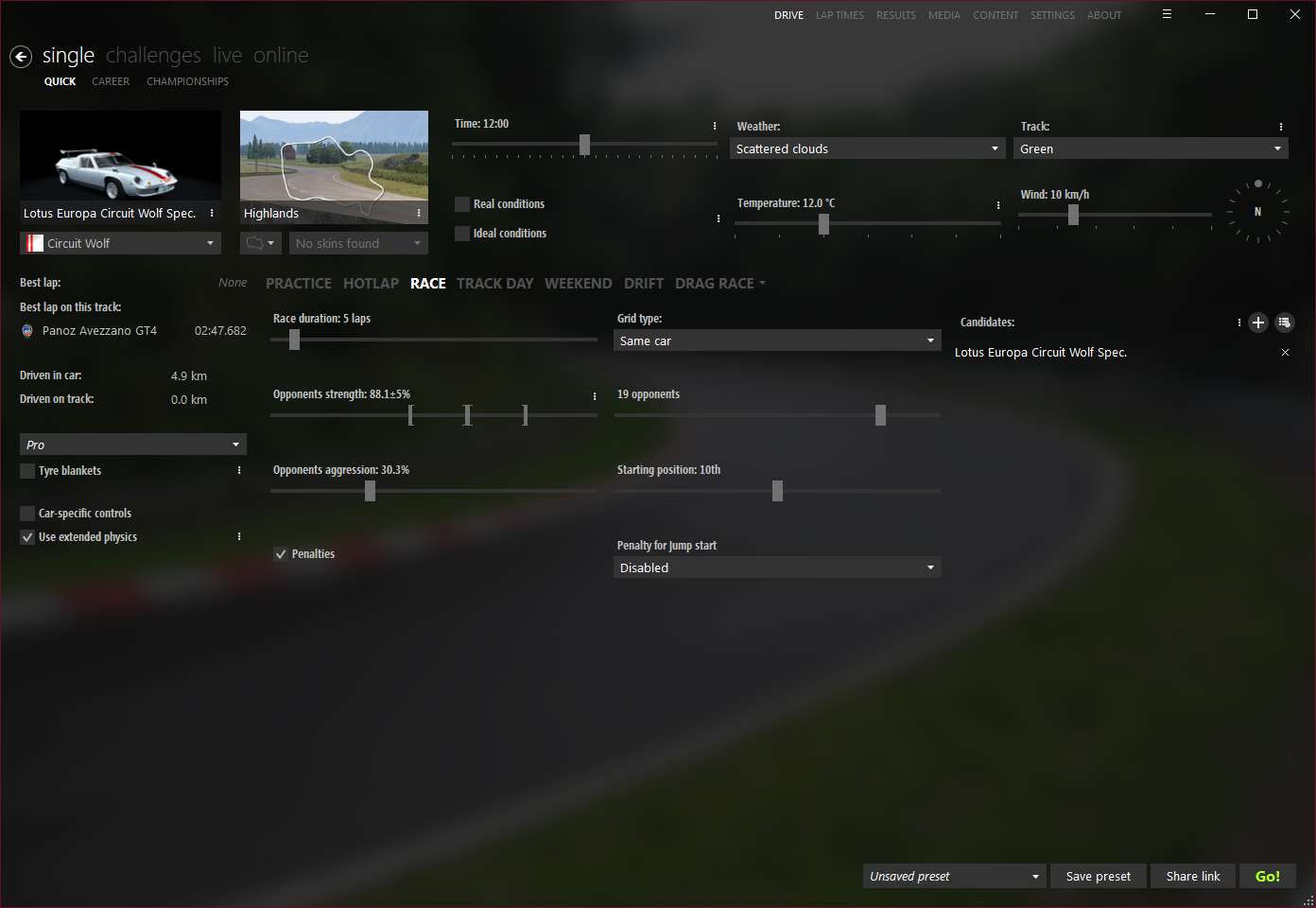Viewport: 1316px width, 908px height.
Task: Select HOTLAP mode
Action: point(371,283)
